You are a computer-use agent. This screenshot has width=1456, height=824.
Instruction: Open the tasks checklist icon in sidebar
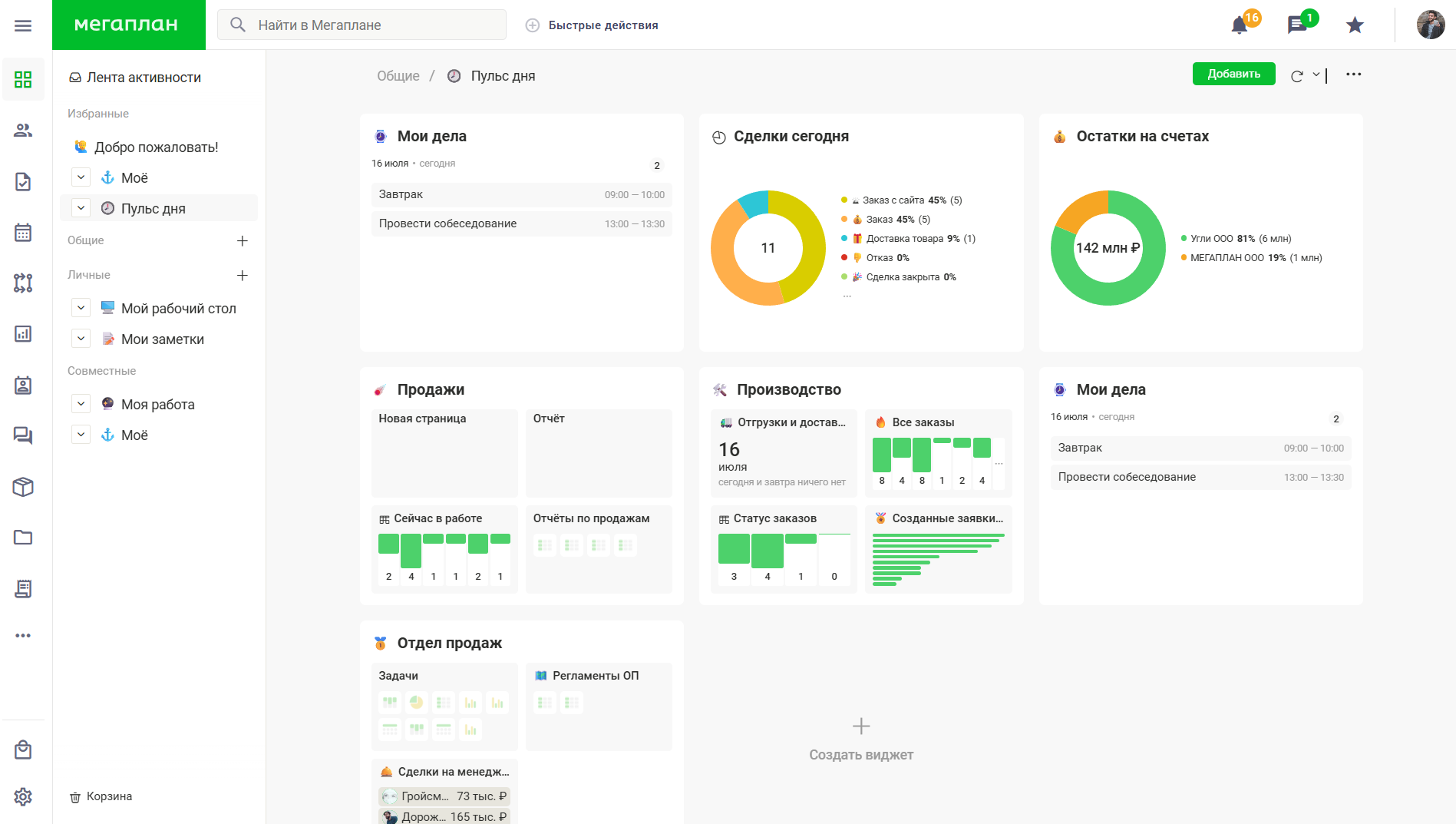click(x=23, y=181)
